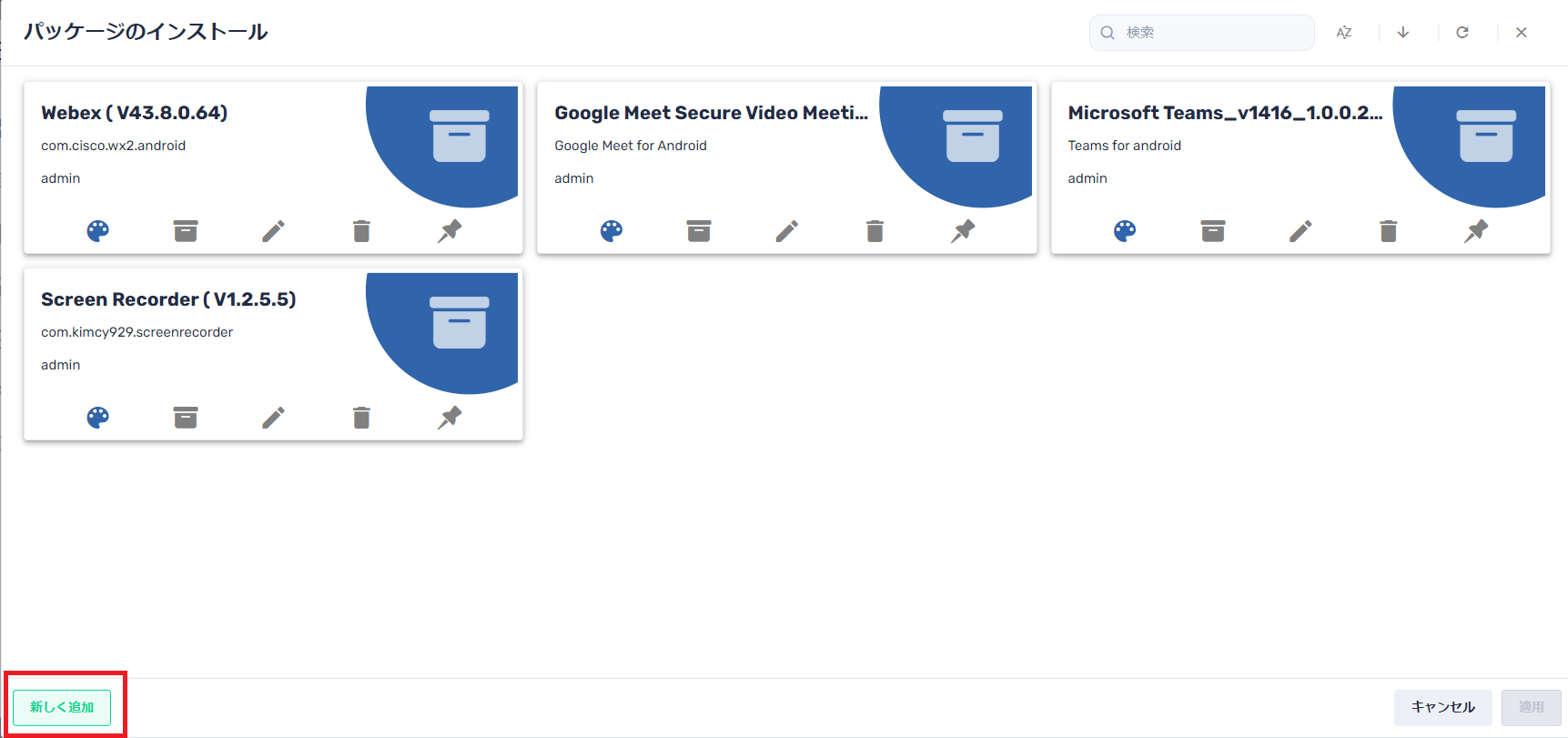Click the com.cisco.wx2.android text
Image resolution: width=1568 pixels, height=738 pixels.
click(x=114, y=146)
